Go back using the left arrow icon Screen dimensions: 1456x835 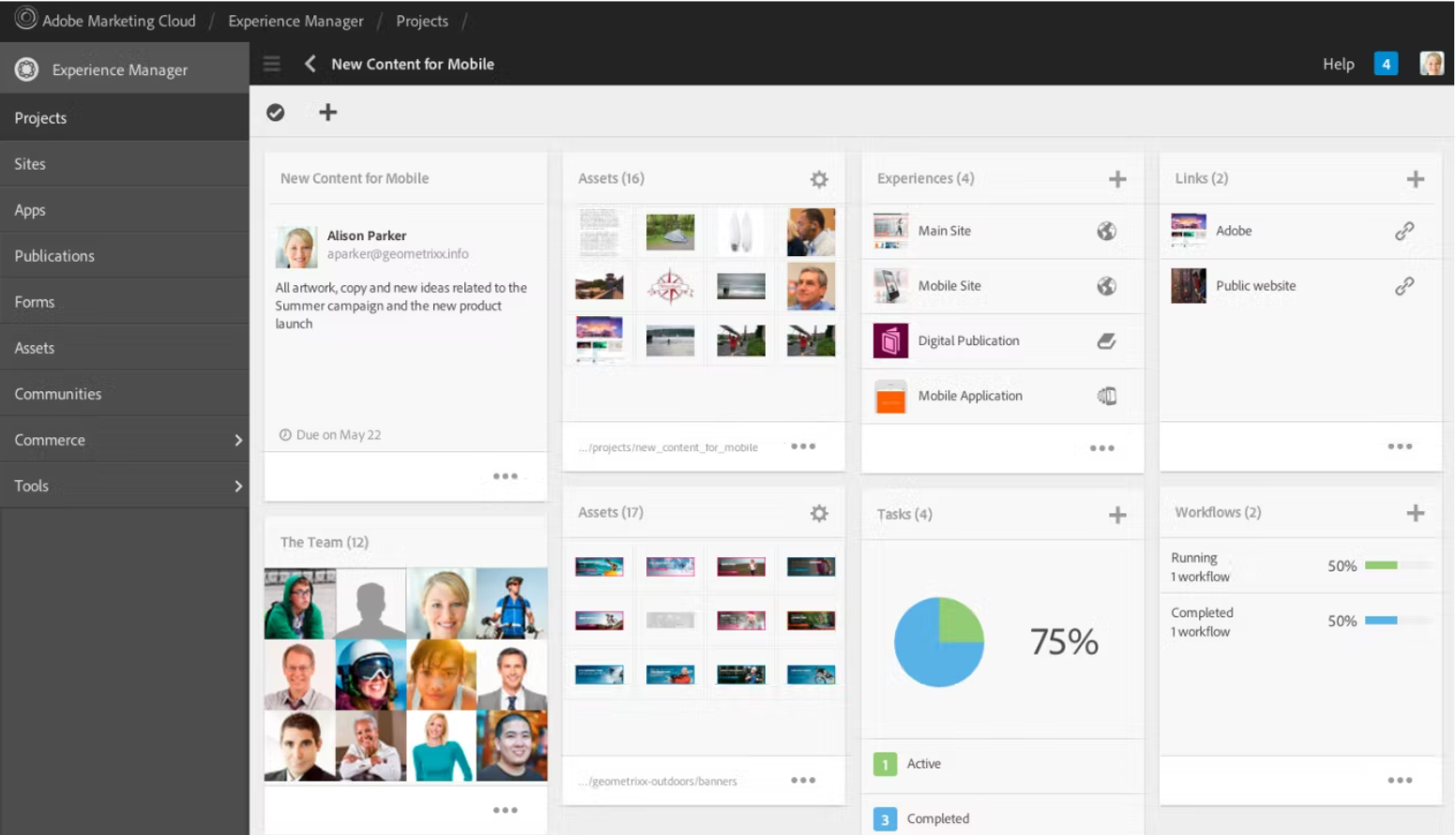pyautogui.click(x=310, y=64)
